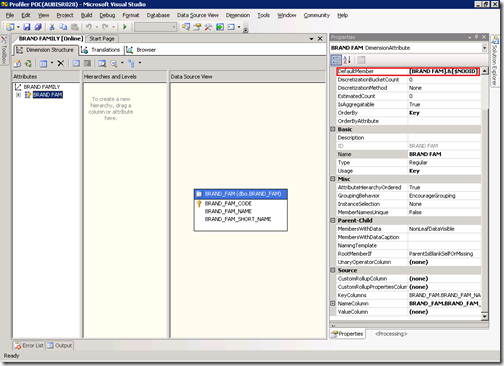Click the New Project toolbar icon

click(x=10, y=27)
